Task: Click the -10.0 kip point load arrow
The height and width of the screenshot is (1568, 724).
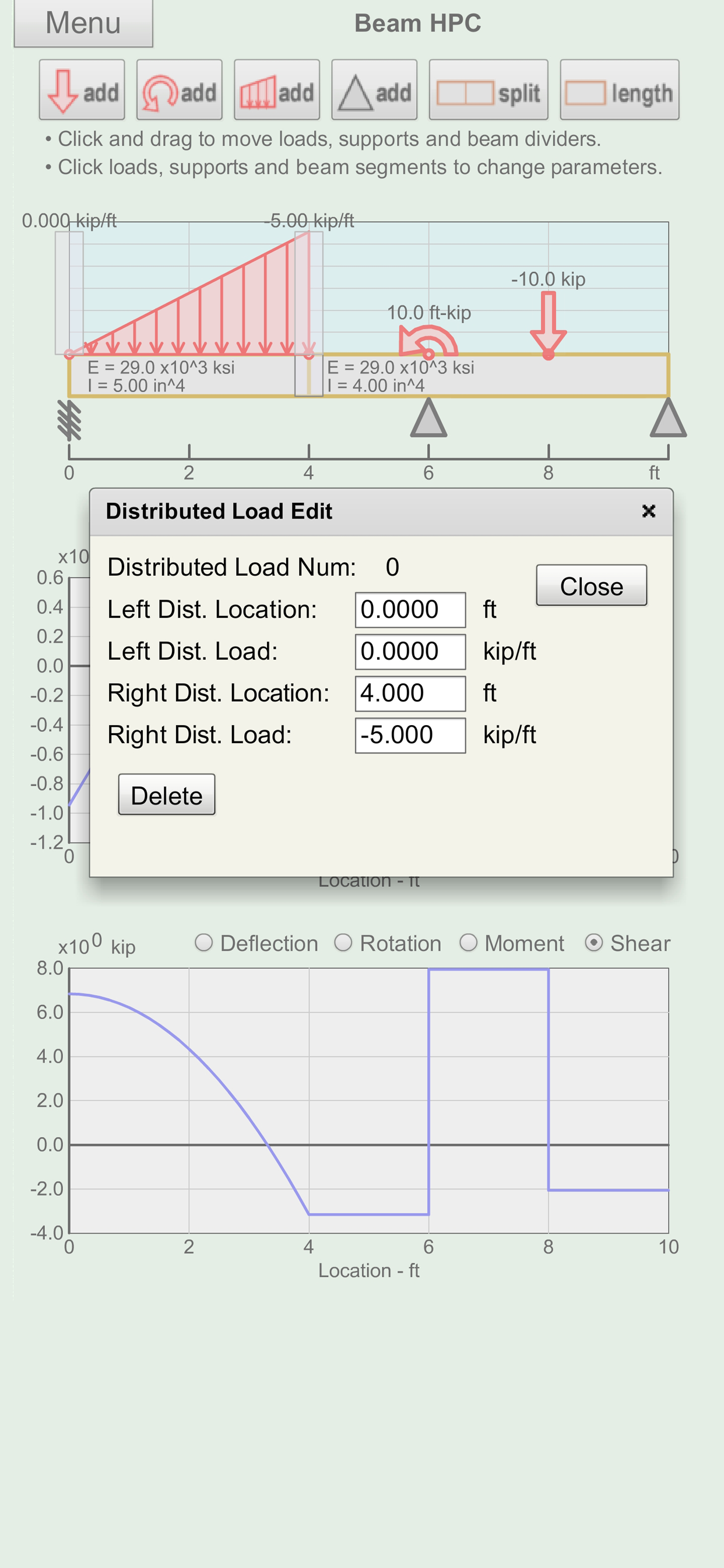Action: coord(548,325)
